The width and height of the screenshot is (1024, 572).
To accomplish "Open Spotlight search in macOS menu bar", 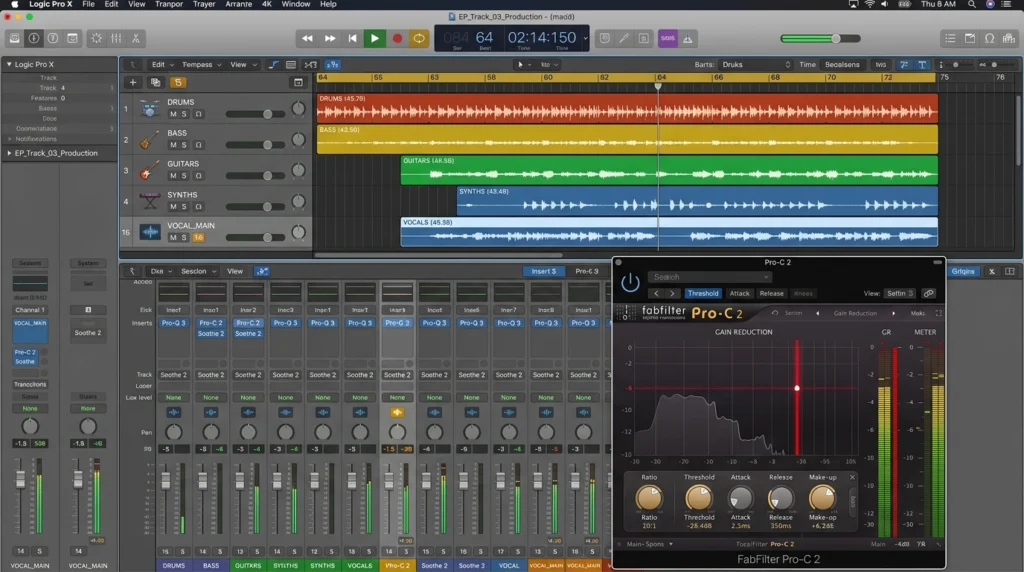I will [972, 4].
